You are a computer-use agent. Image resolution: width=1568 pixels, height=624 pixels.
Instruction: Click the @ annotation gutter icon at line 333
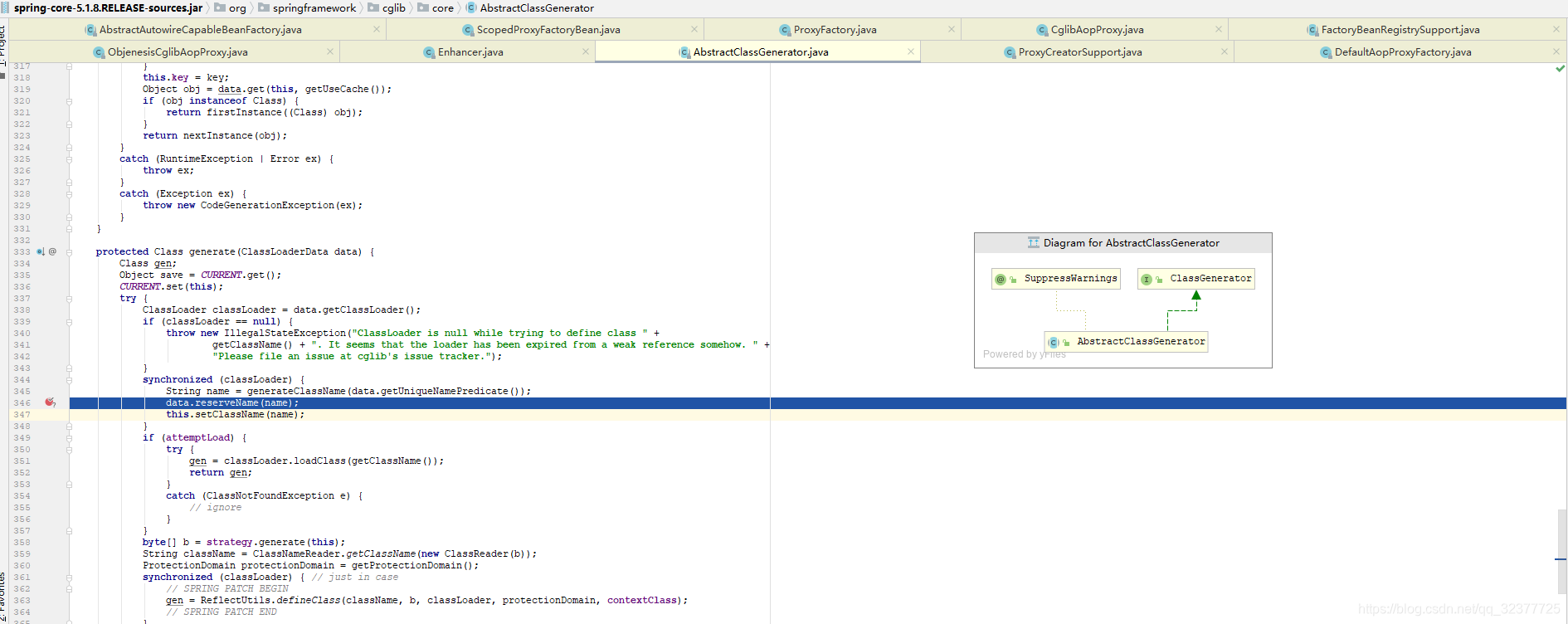pos(52,251)
